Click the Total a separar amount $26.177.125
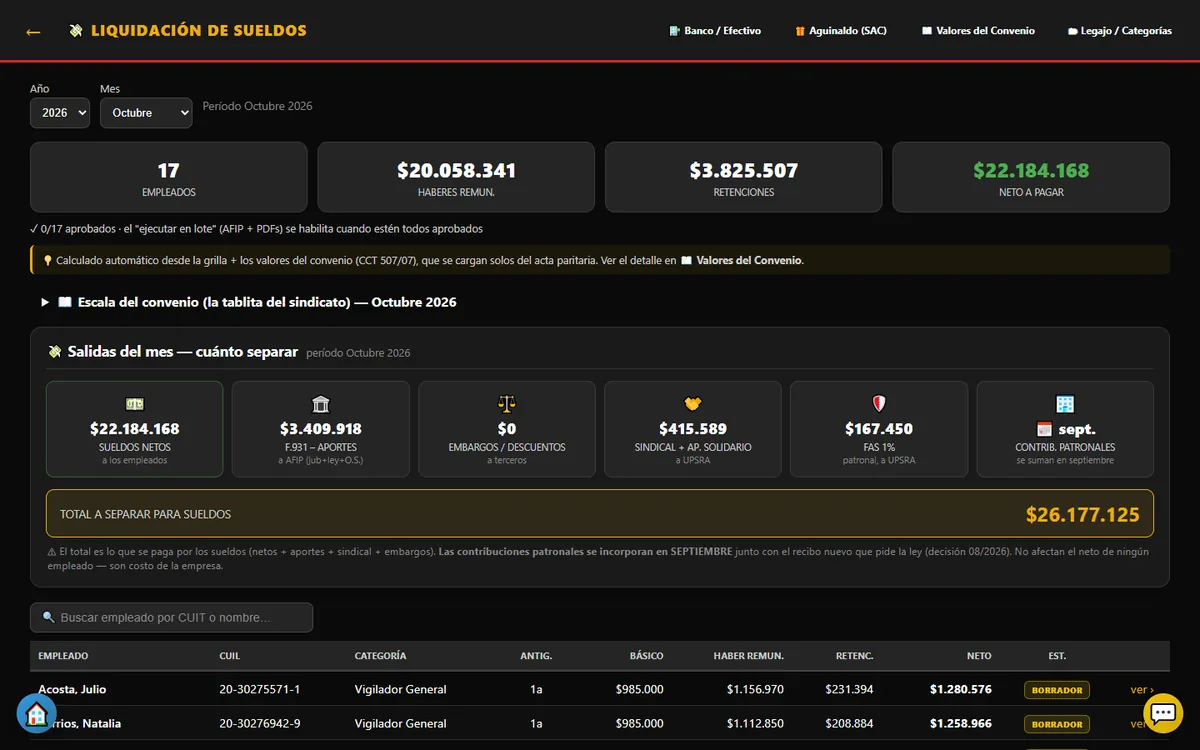1200x750 pixels. (x=1083, y=515)
